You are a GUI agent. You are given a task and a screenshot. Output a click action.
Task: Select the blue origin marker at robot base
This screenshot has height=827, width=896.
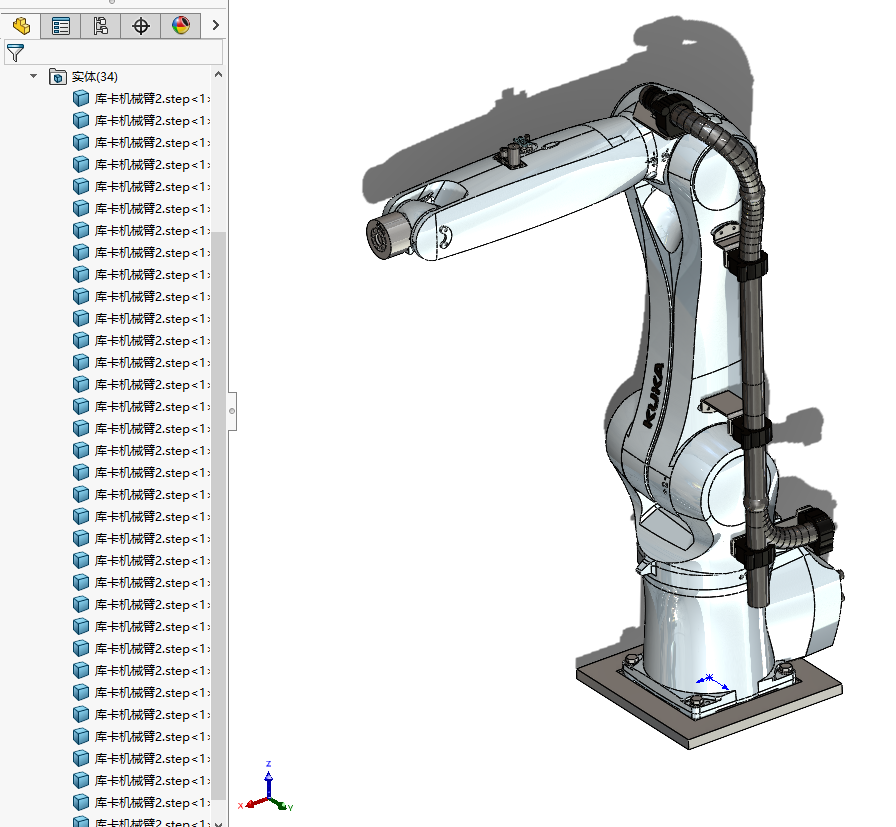tap(709, 680)
